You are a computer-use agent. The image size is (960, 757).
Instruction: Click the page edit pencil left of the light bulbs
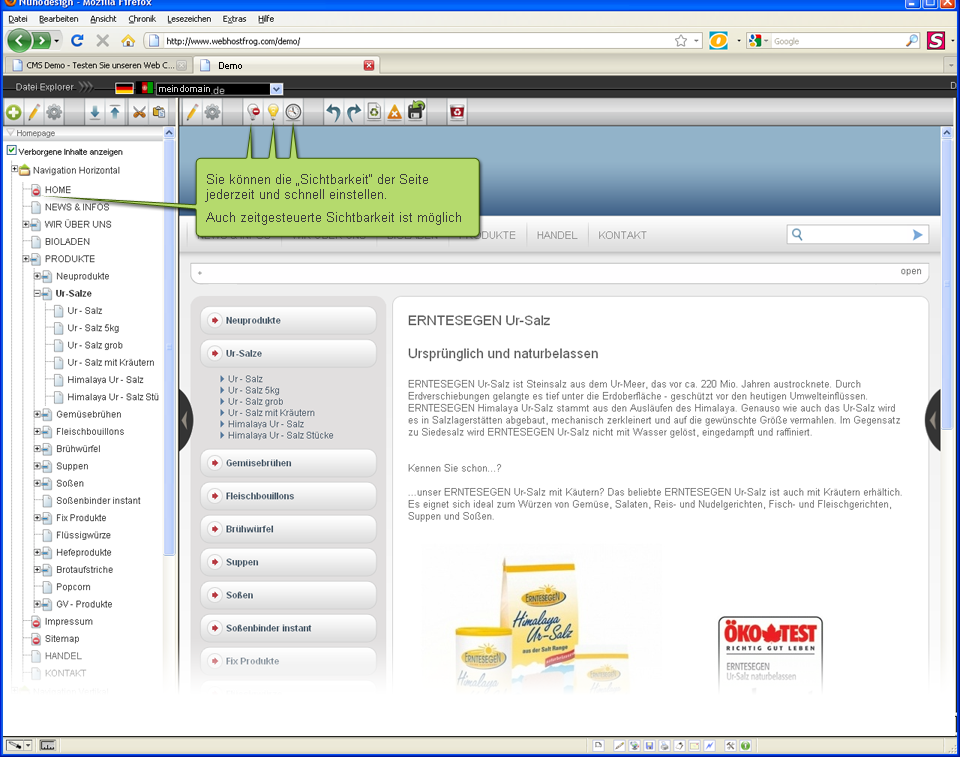pos(192,113)
